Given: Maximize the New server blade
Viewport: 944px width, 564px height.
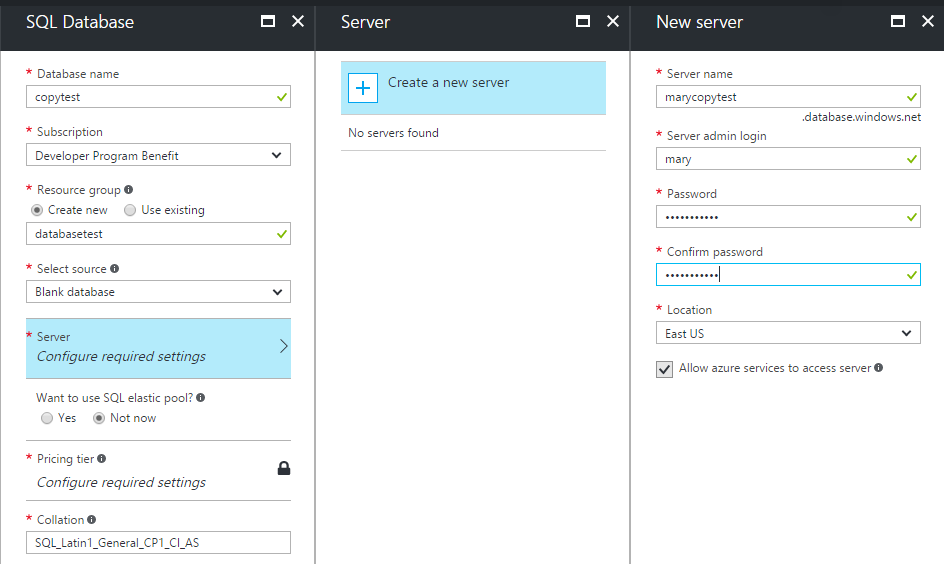Looking at the screenshot, I should [x=898, y=22].
